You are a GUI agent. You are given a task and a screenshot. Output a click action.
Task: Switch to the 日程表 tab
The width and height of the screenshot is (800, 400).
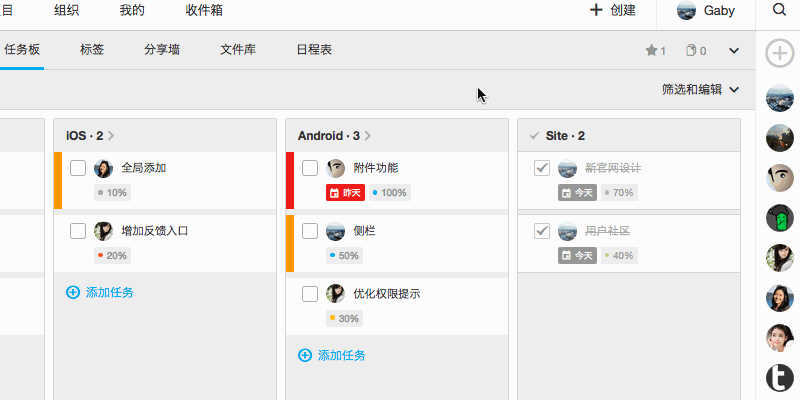[x=314, y=50]
